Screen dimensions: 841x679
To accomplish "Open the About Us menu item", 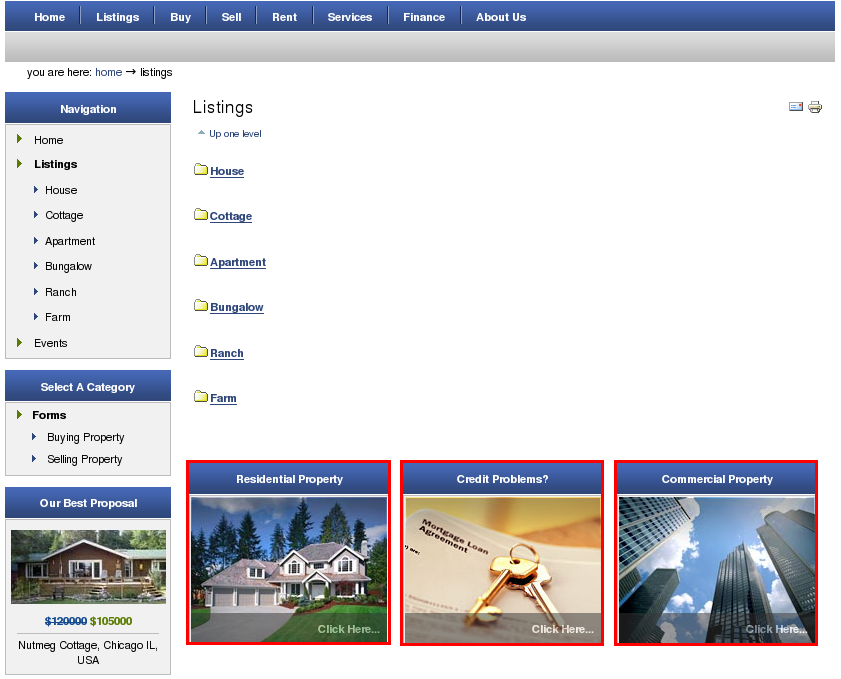I will [x=501, y=17].
